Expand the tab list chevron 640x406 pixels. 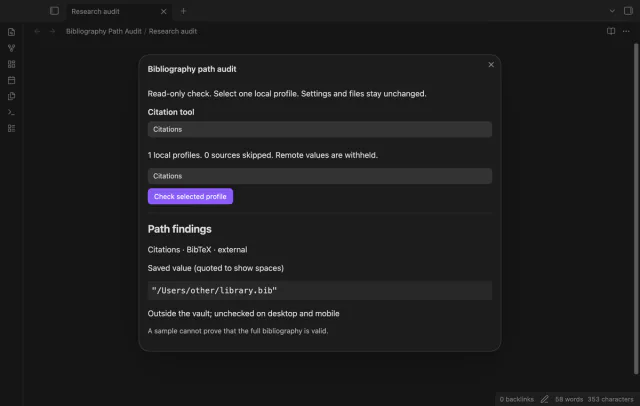coord(612,11)
